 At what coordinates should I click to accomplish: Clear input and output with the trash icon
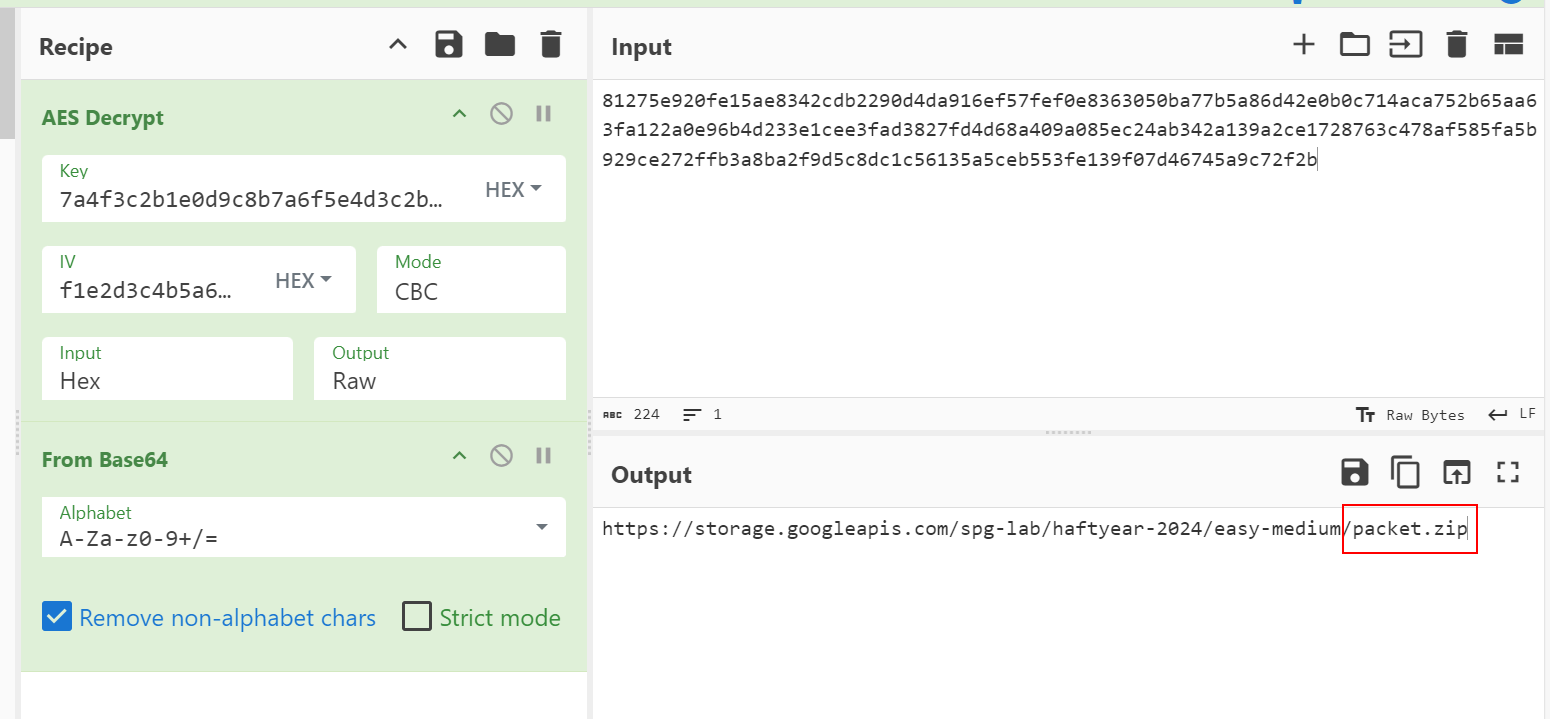tap(1457, 45)
